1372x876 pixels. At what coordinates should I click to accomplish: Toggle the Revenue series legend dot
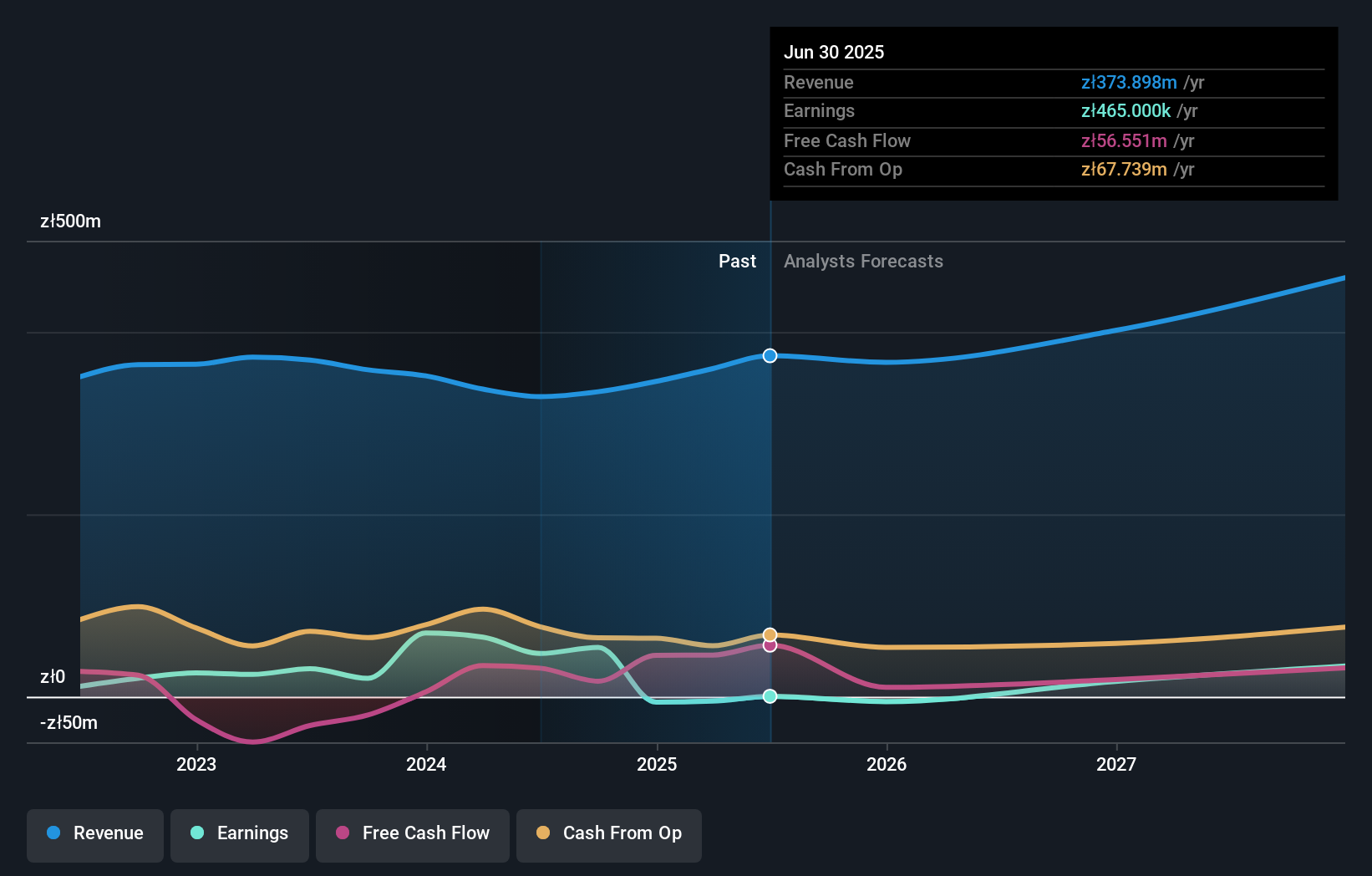(55, 833)
